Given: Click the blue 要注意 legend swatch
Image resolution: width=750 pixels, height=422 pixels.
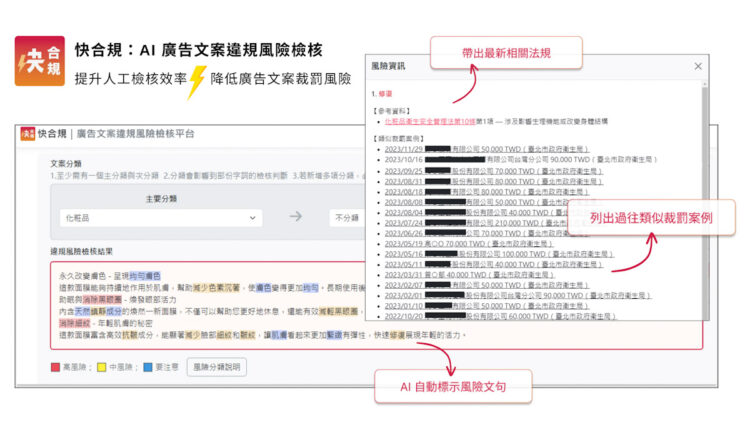Looking at the screenshot, I should 146,367.
